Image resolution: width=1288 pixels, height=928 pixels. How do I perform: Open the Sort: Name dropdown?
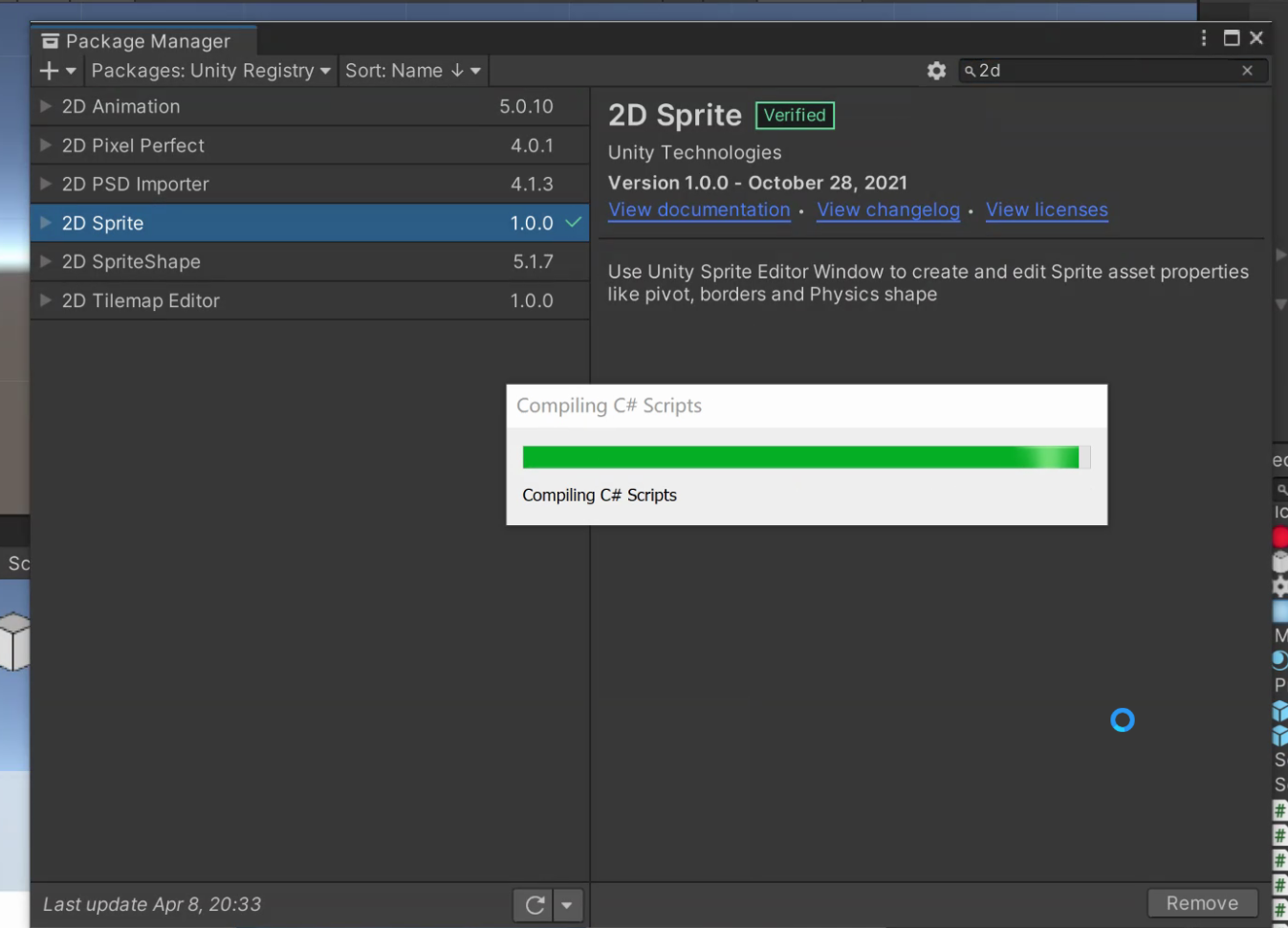coord(413,71)
